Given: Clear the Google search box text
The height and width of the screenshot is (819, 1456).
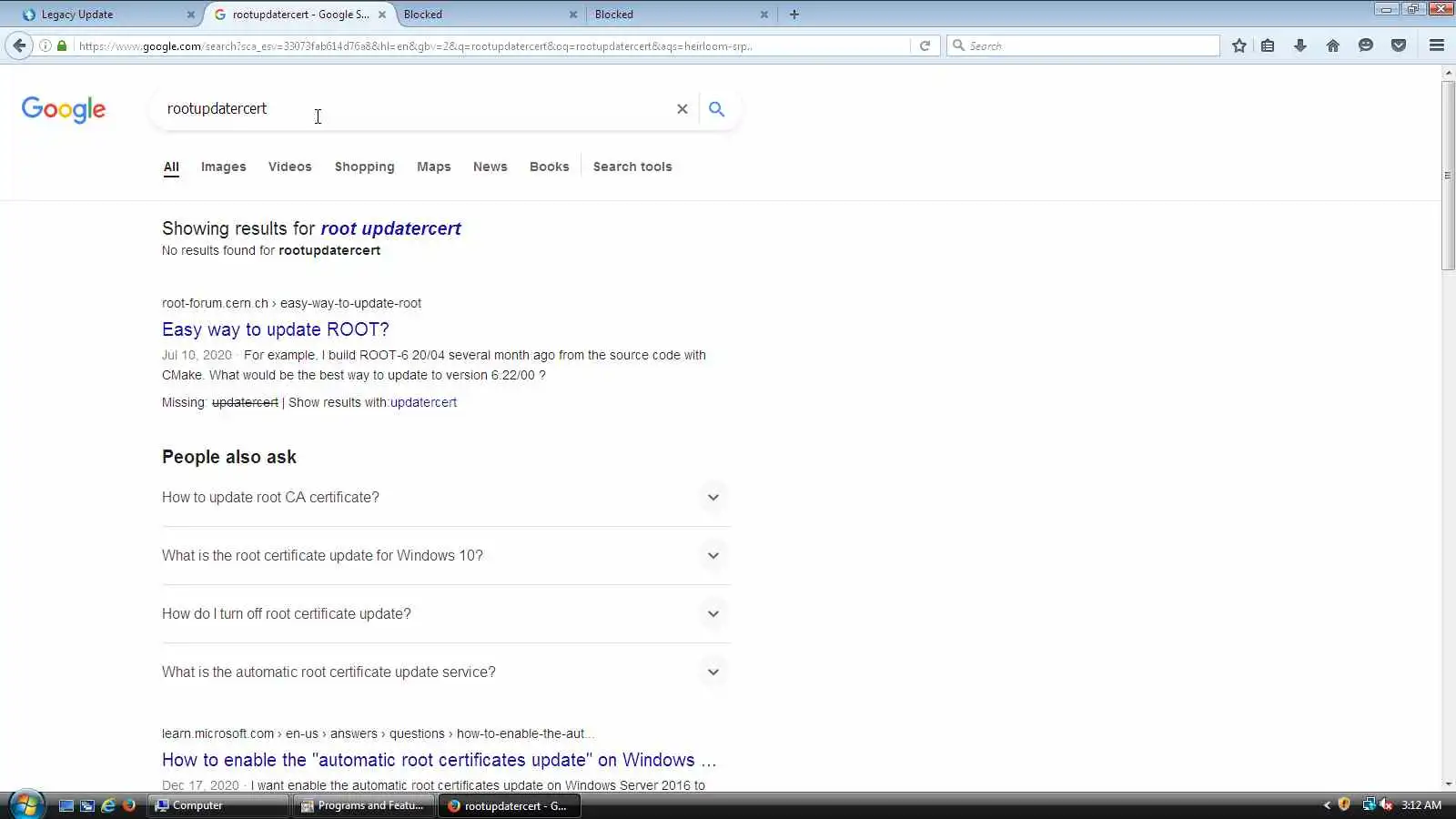Looking at the screenshot, I should point(682,109).
